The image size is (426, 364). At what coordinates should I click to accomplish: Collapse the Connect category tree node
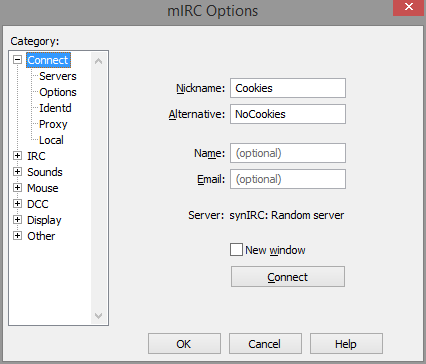[17, 60]
